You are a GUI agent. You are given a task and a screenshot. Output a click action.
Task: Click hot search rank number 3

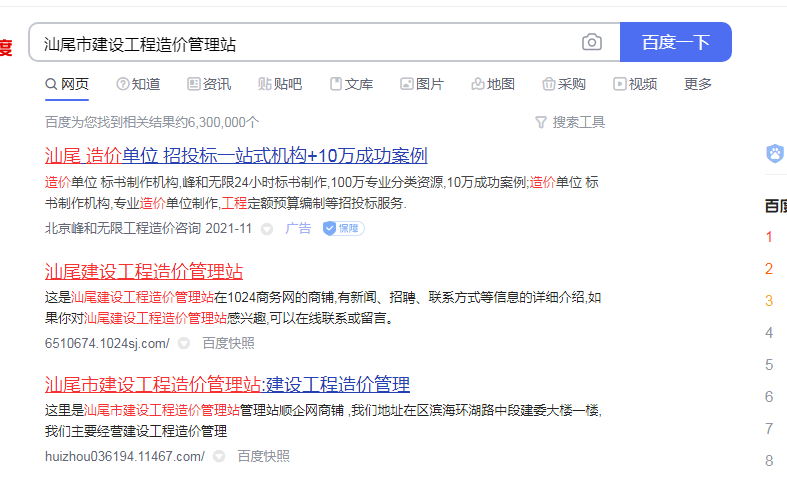tap(769, 301)
